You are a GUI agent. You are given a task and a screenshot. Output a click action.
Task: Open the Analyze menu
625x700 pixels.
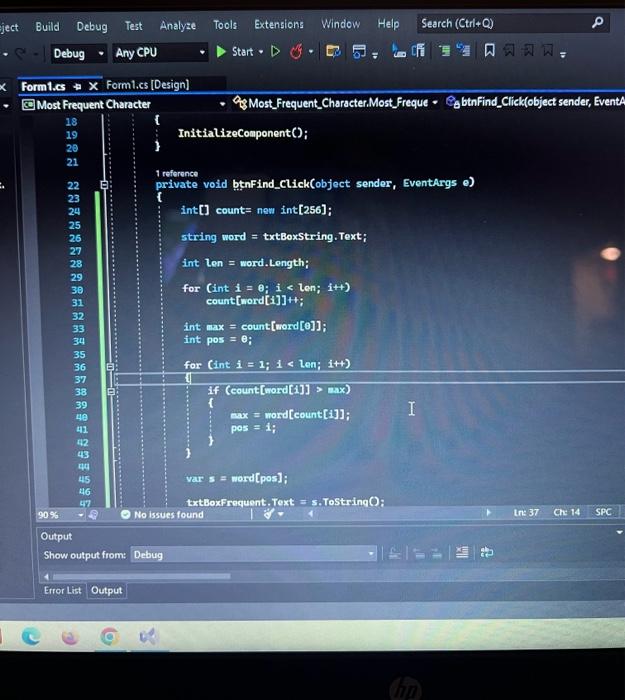coord(178,25)
